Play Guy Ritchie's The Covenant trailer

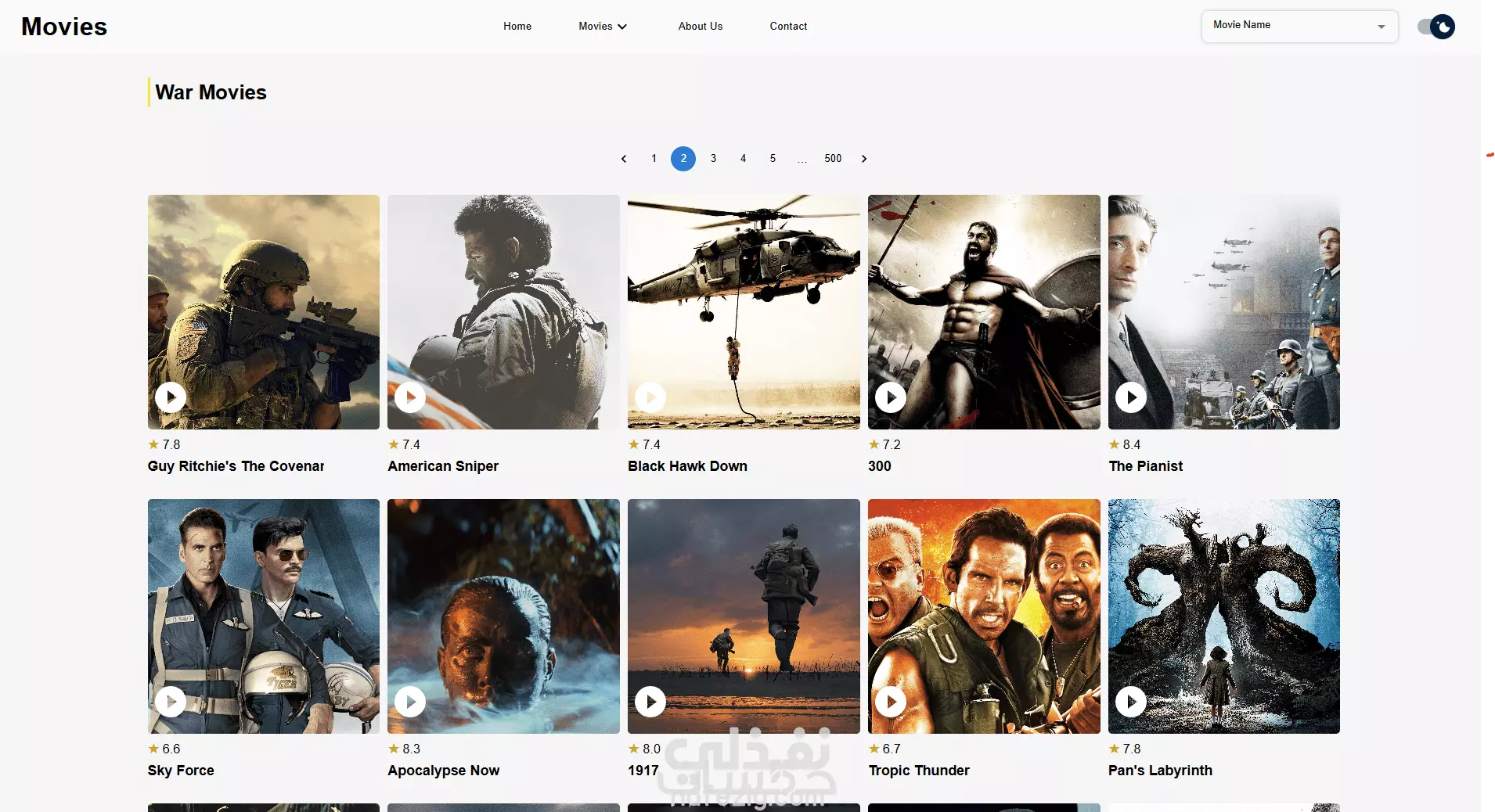point(171,397)
